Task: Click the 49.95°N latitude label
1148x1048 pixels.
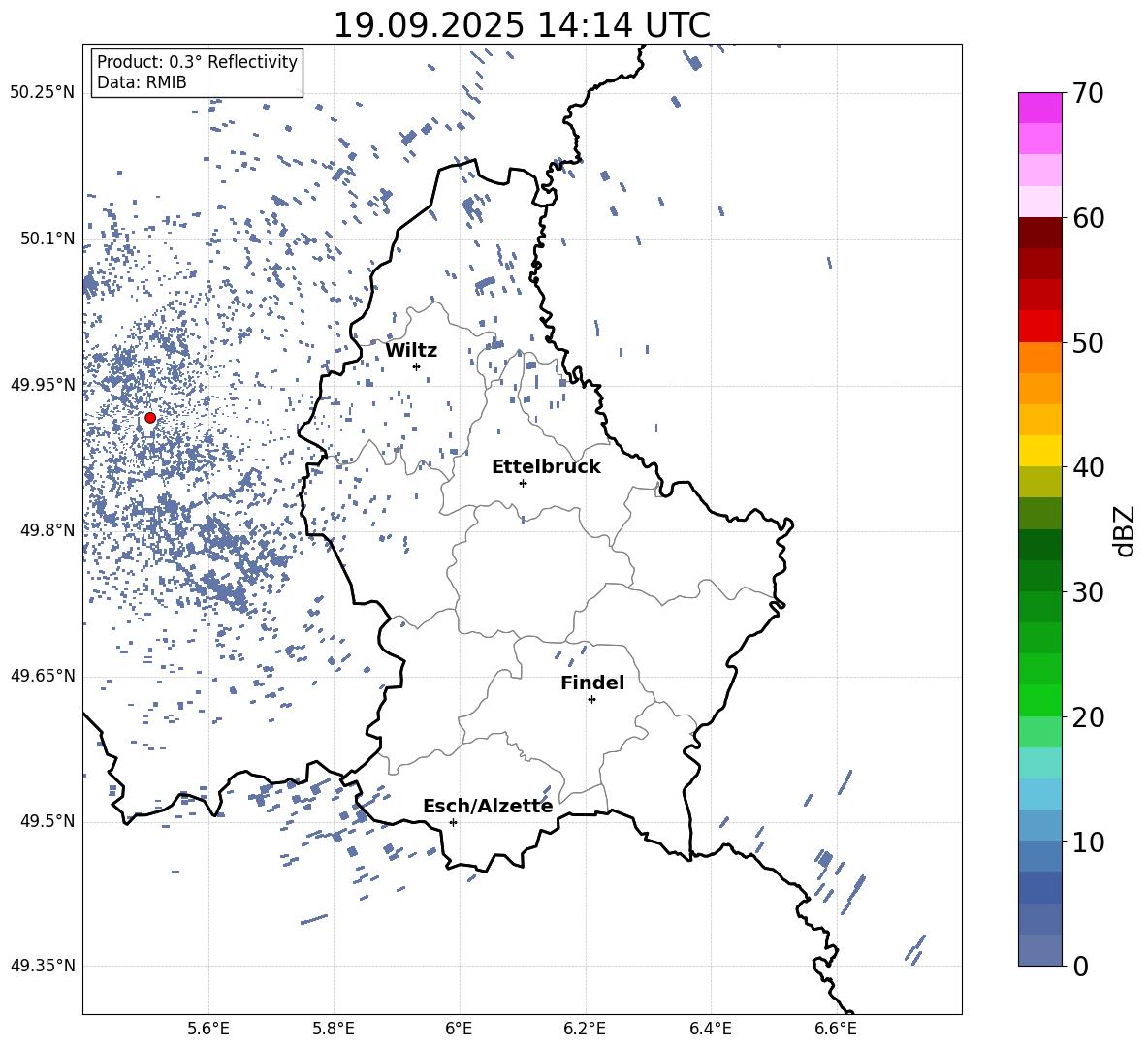Action: click(x=43, y=385)
